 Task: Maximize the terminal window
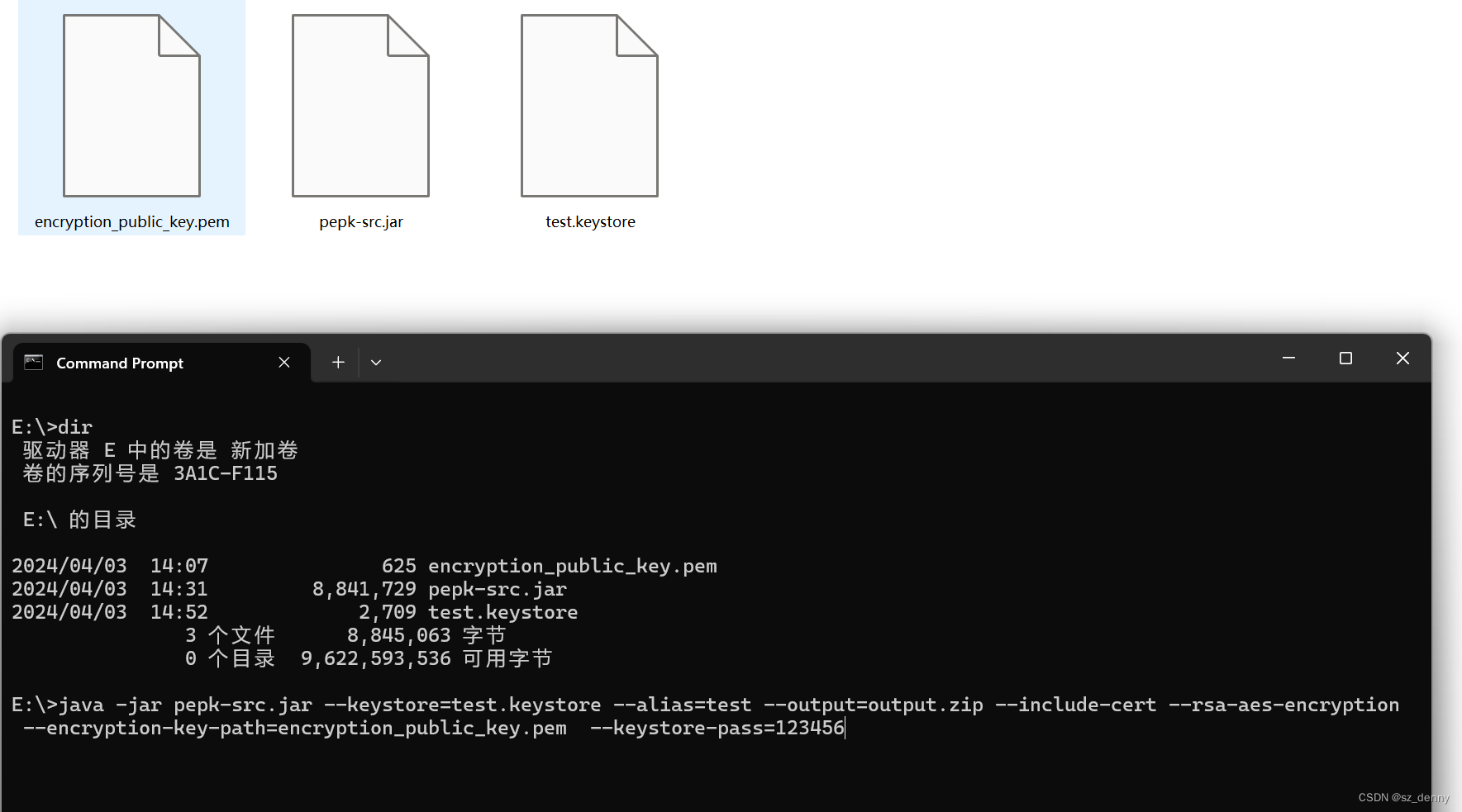click(x=1345, y=359)
